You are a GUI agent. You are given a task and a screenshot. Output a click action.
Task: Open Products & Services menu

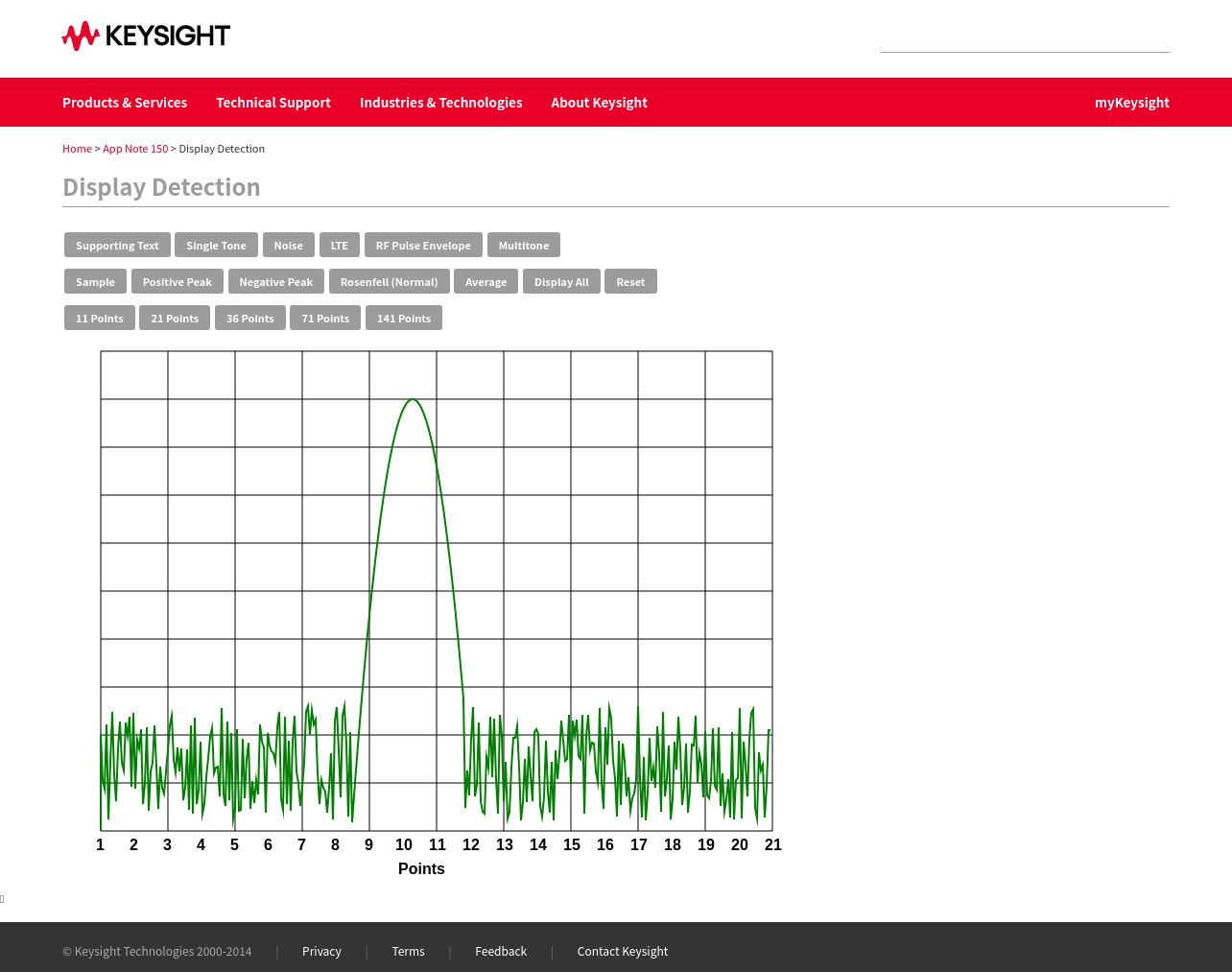(125, 103)
